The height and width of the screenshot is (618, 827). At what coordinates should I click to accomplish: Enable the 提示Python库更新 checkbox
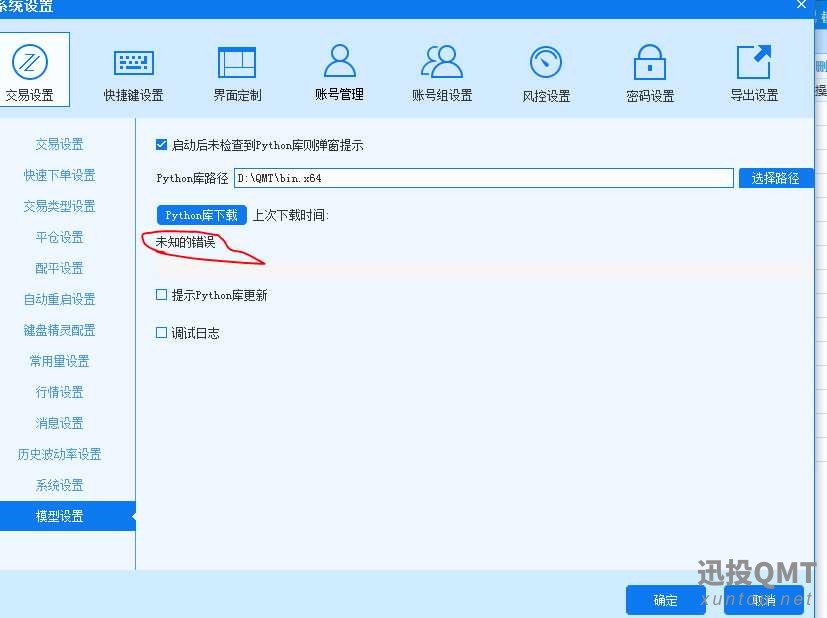tap(162, 295)
